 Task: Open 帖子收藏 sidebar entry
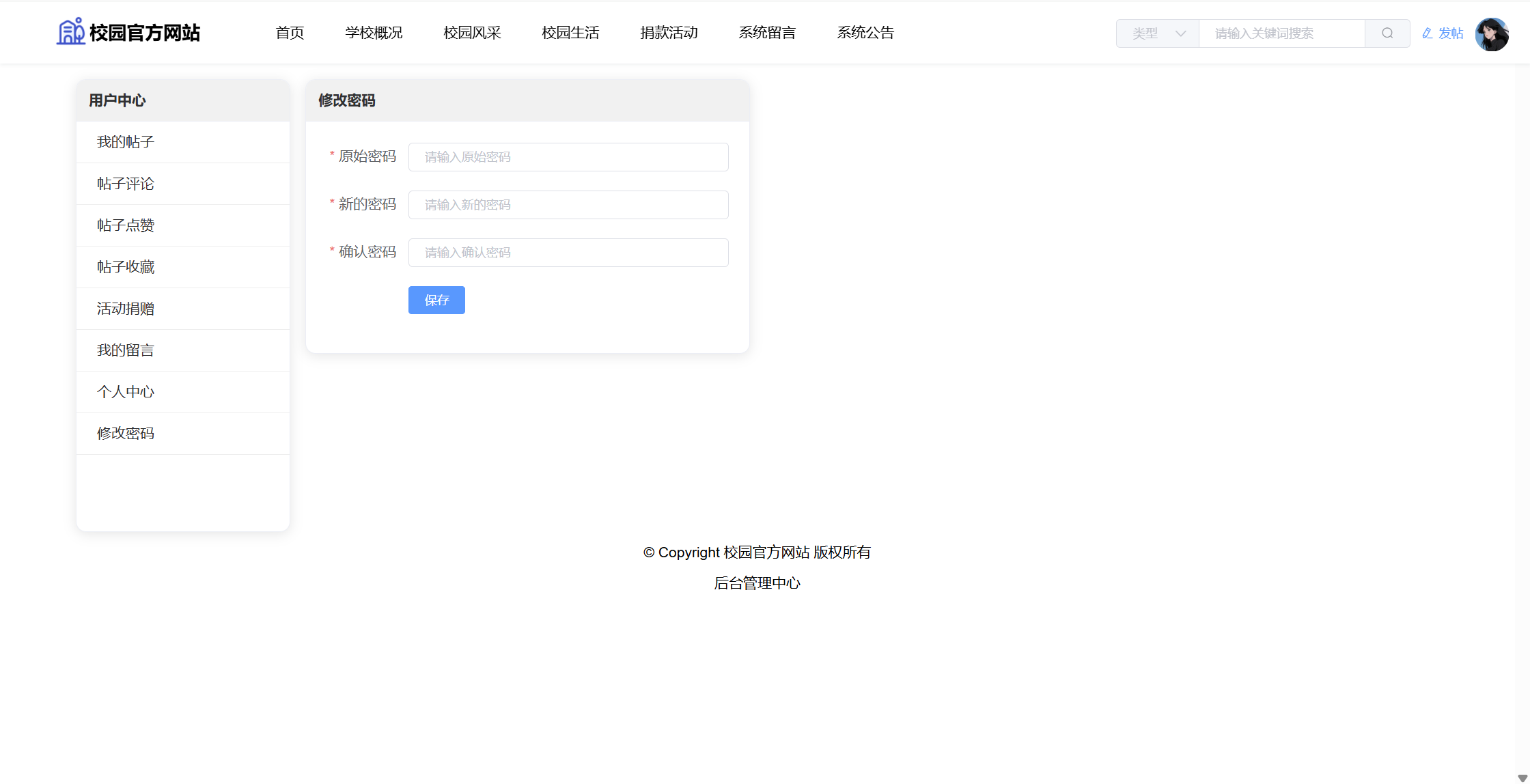[x=126, y=267]
